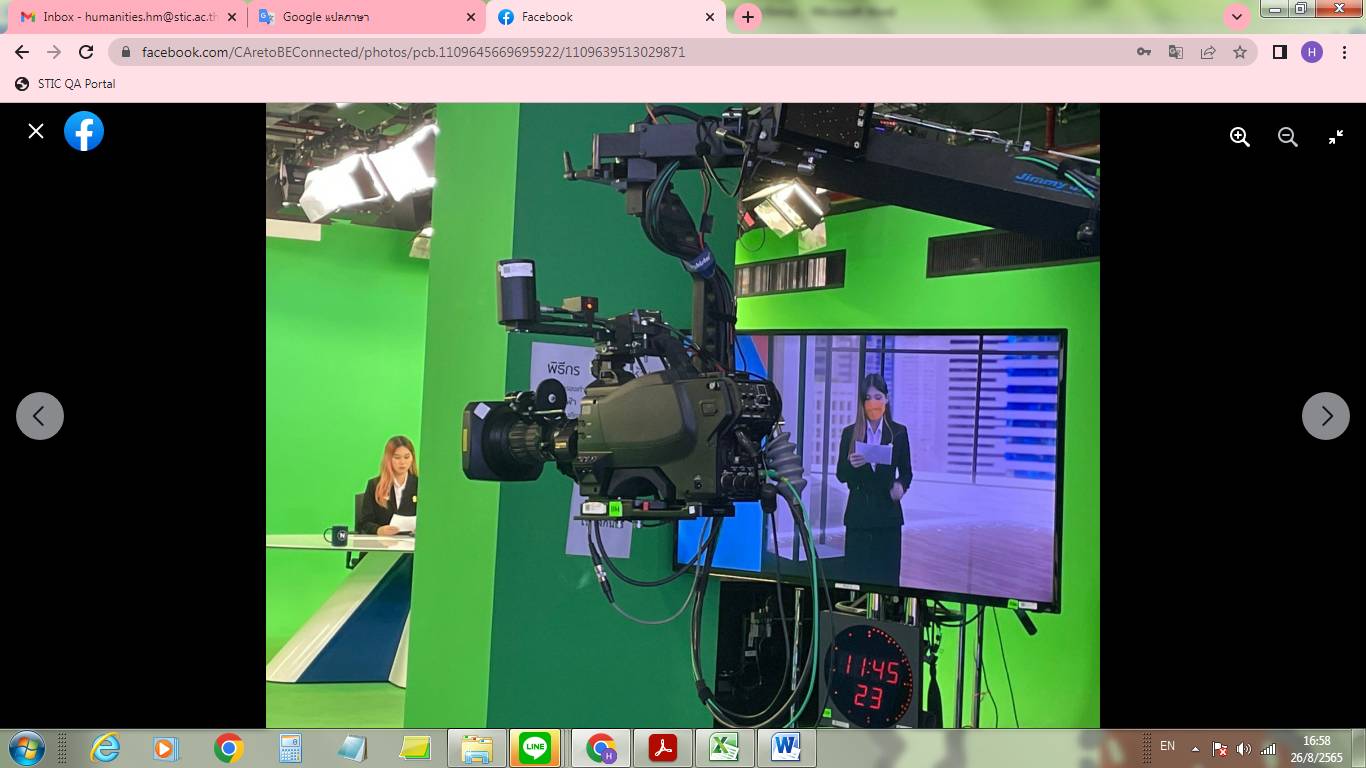
Task: Go to the next photo
Action: (x=1325, y=416)
